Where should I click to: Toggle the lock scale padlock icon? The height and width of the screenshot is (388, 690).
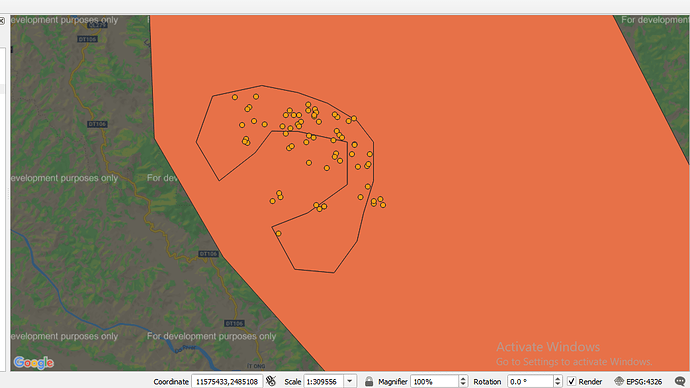pyautogui.click(x=369, y=381)
